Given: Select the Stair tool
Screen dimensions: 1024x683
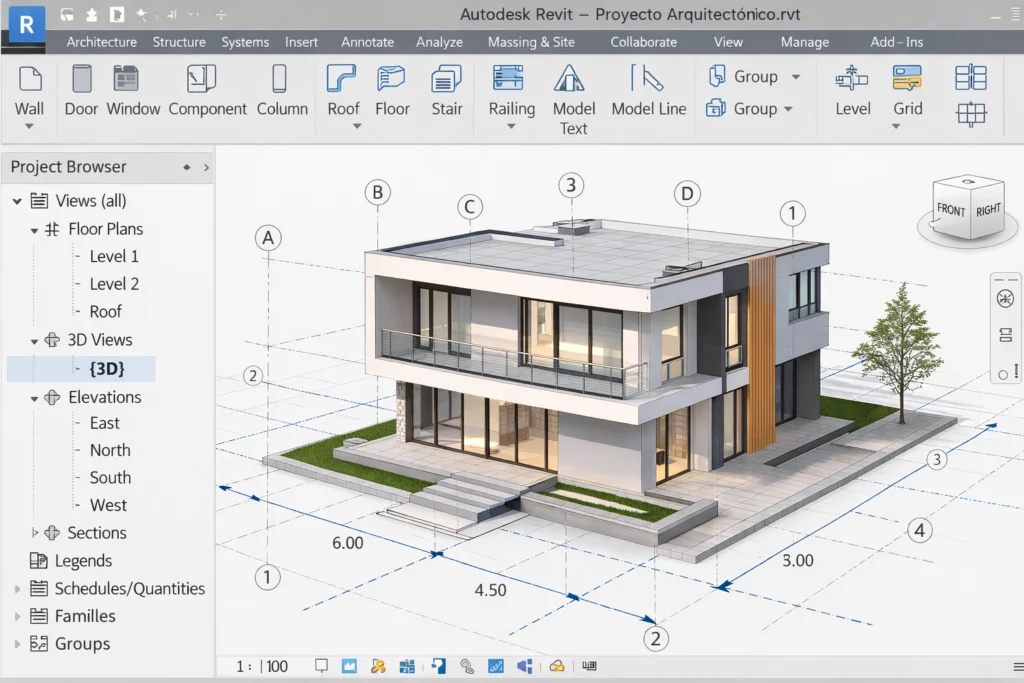Looking at the screenshot, I should click(x=446, y=88).
